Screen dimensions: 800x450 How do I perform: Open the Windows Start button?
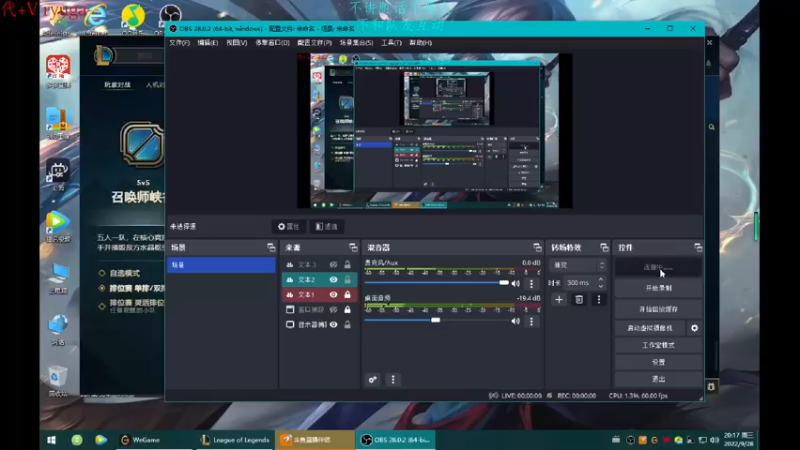click(x=52, y=440)
